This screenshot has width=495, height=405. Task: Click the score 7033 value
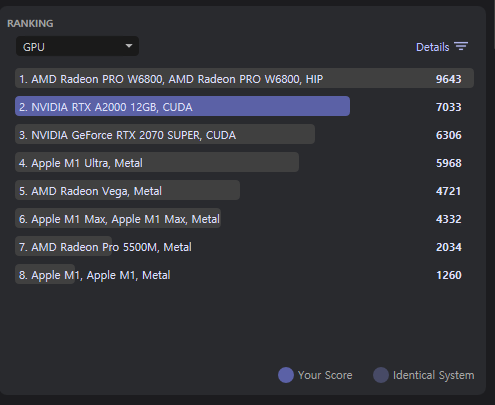(x=449, y=107)
